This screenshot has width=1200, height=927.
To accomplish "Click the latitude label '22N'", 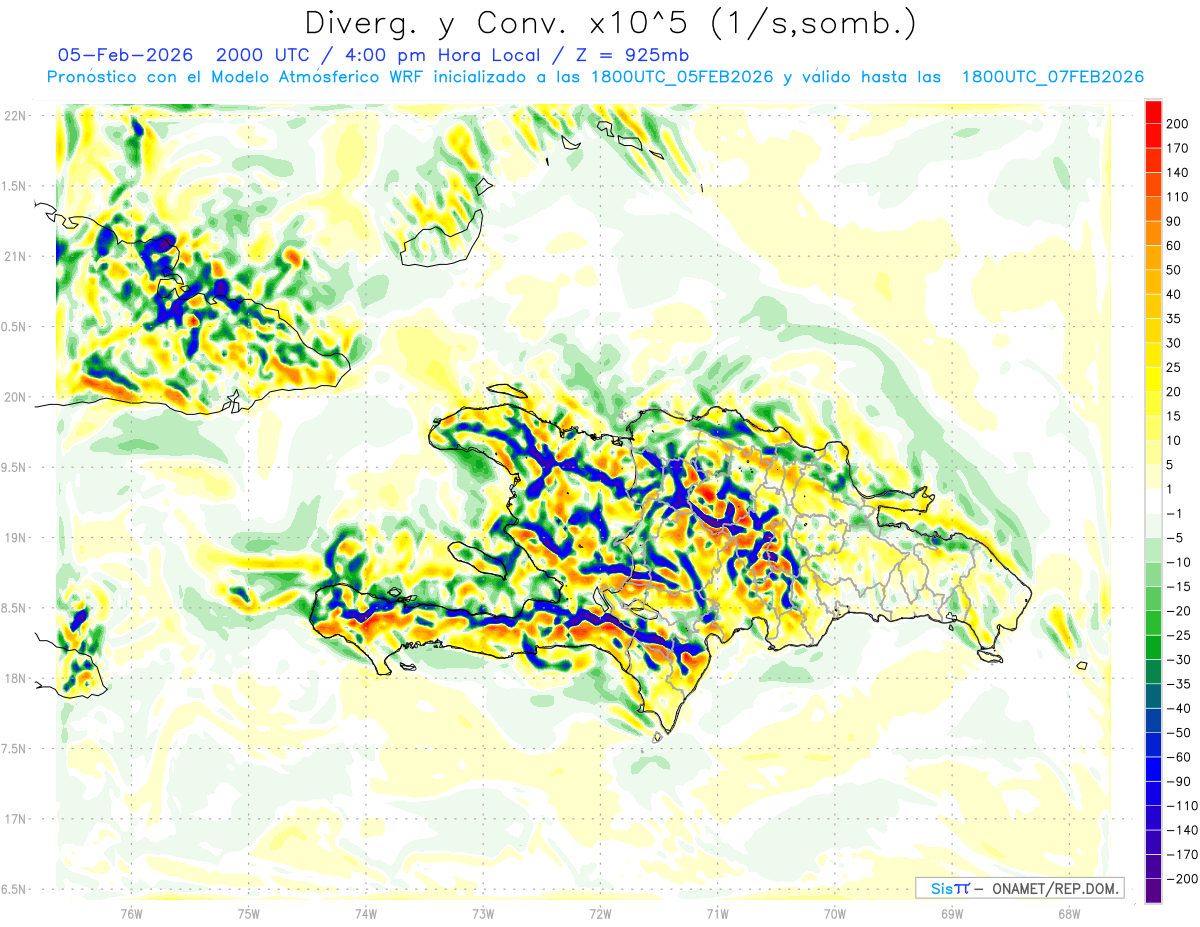I will [14, 116].
